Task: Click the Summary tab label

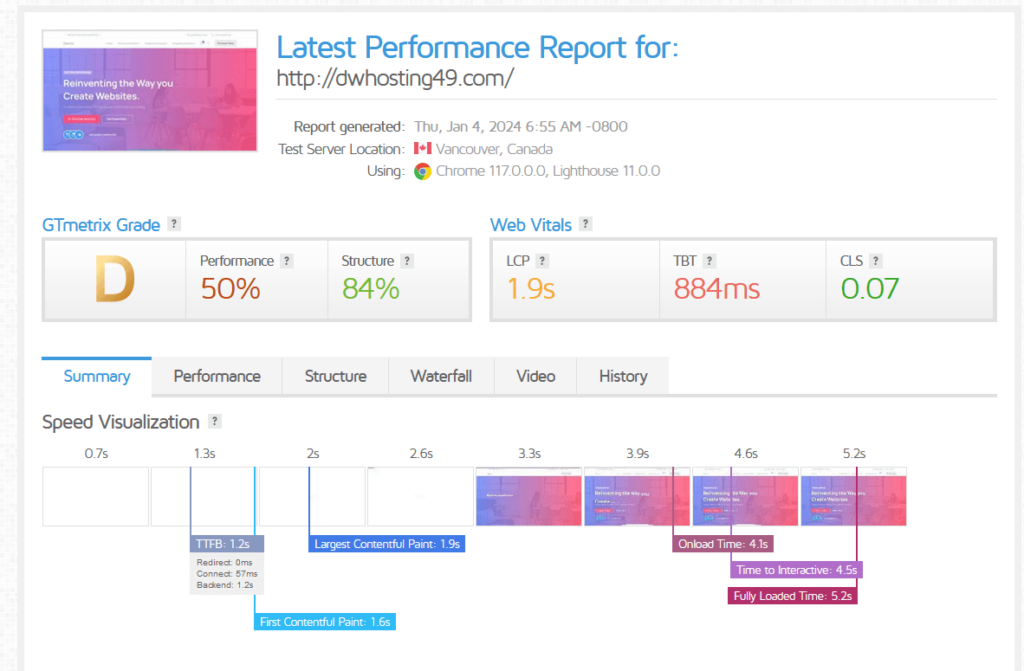Action: tap(96, 376)
